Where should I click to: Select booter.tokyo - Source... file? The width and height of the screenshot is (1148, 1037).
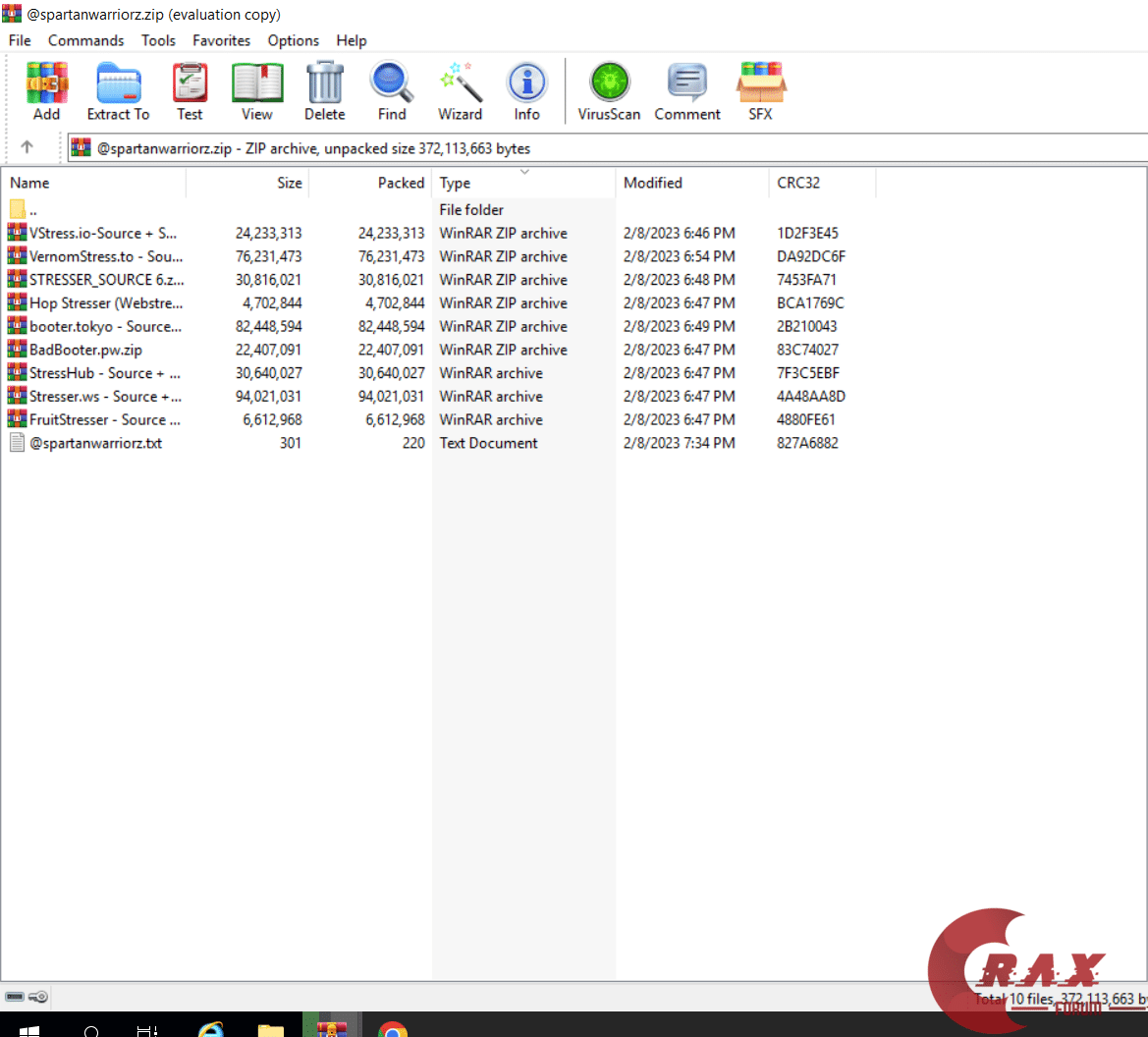coord(105,327)
